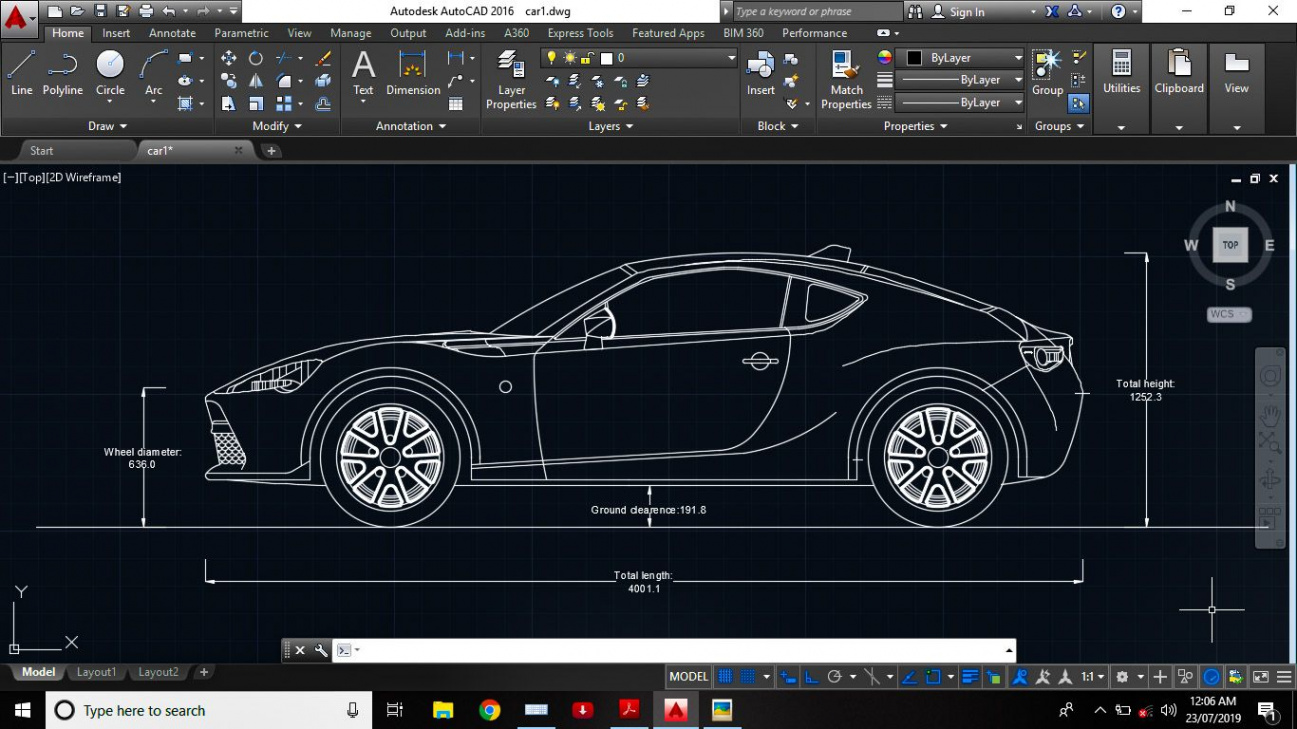Open the annotation scale 1:1 dropdown
Screen dimensions: 1297x729
[x=1092, y=677]
